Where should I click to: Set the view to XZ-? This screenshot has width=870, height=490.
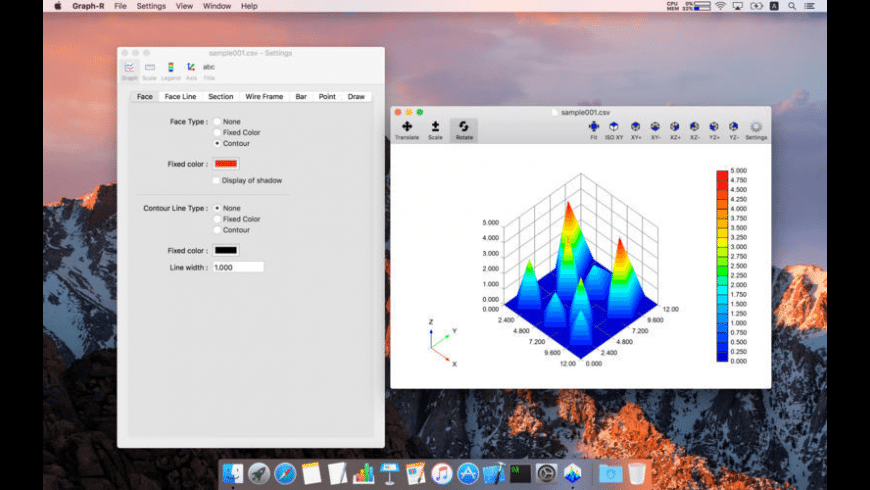694,129
